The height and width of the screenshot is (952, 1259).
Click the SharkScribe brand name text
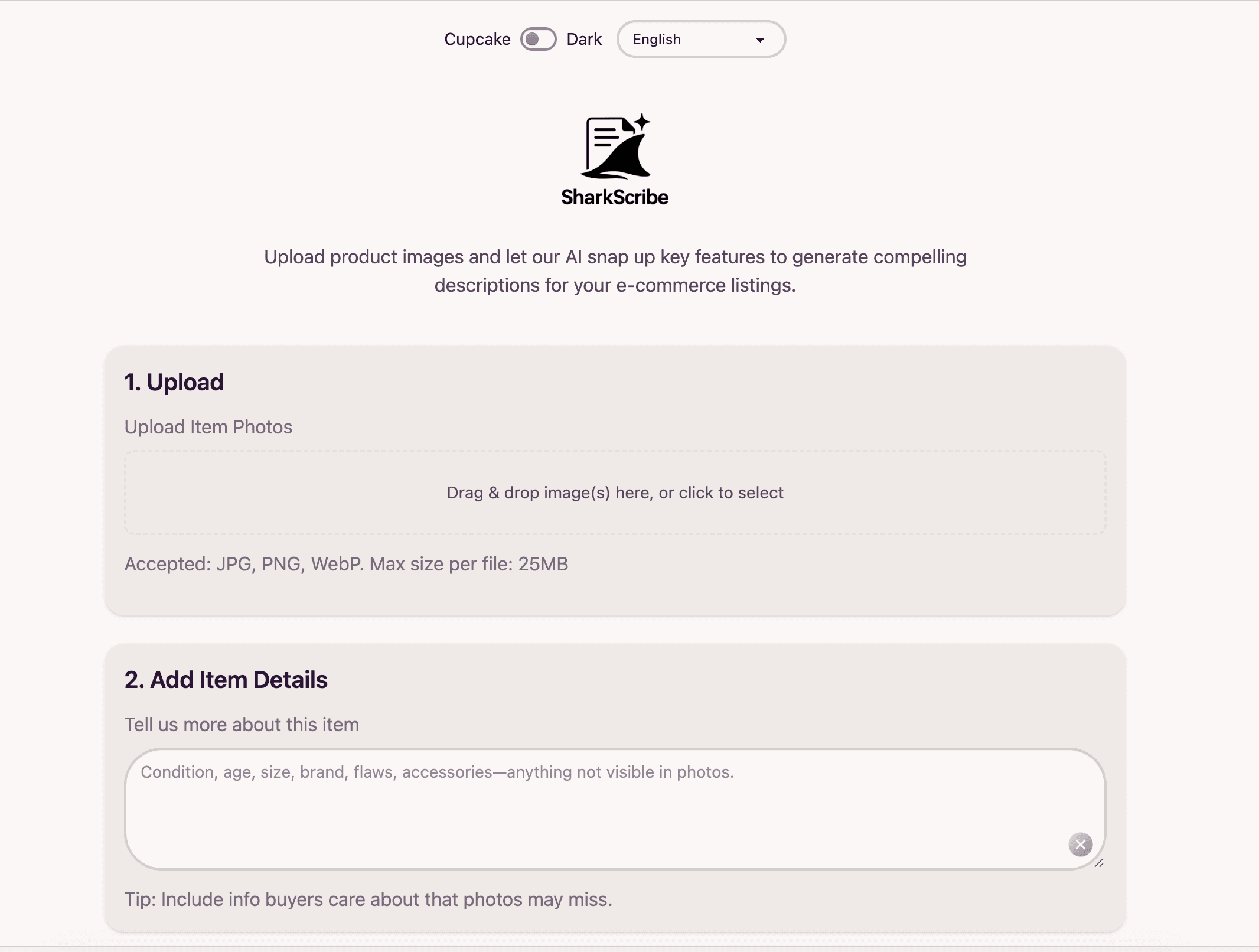[614, 197]
